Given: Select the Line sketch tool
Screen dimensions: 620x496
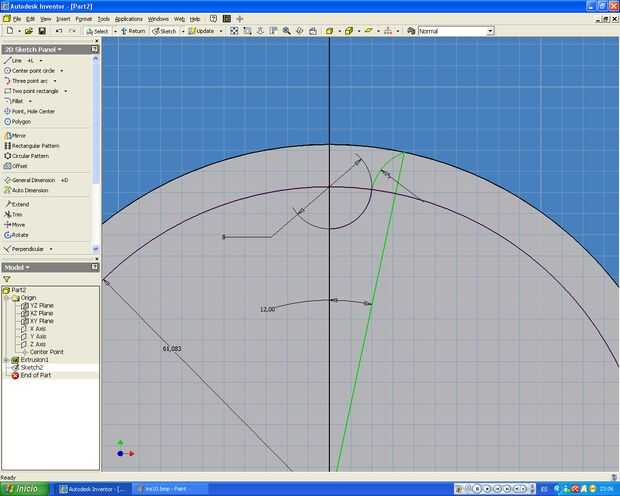Looking at the screenshot, I should tap(12, 61).
